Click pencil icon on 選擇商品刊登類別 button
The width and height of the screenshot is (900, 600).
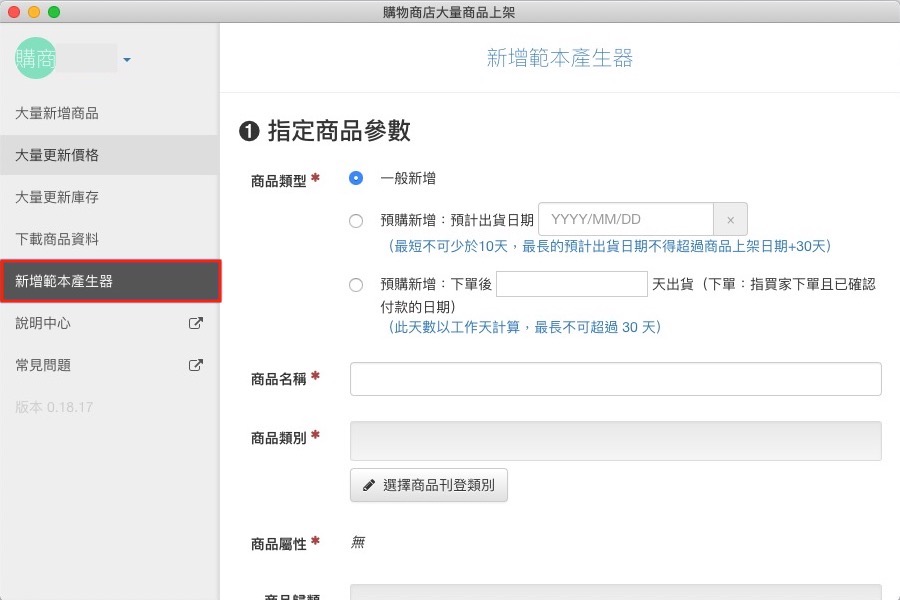369,485
